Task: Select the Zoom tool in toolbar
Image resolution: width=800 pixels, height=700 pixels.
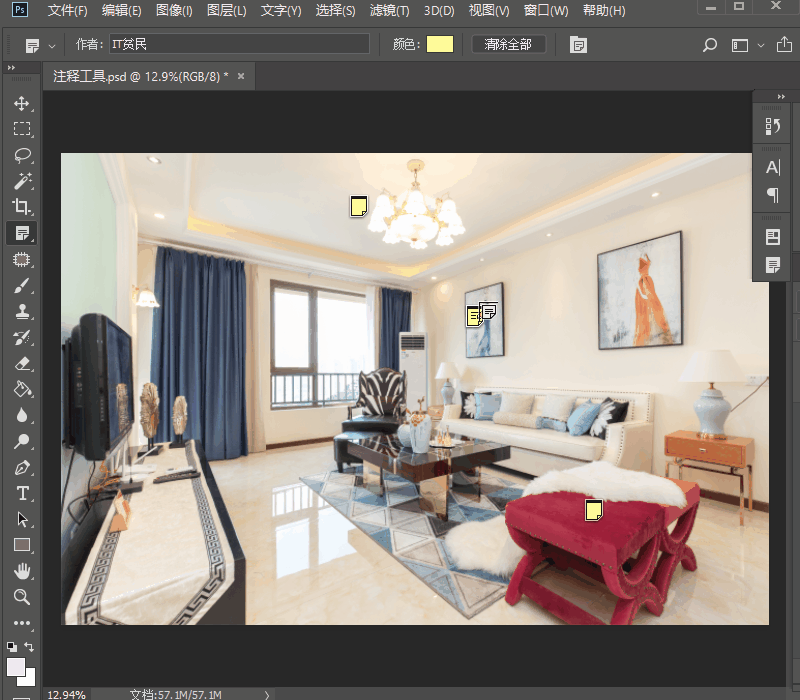Action: click(22, 597)
